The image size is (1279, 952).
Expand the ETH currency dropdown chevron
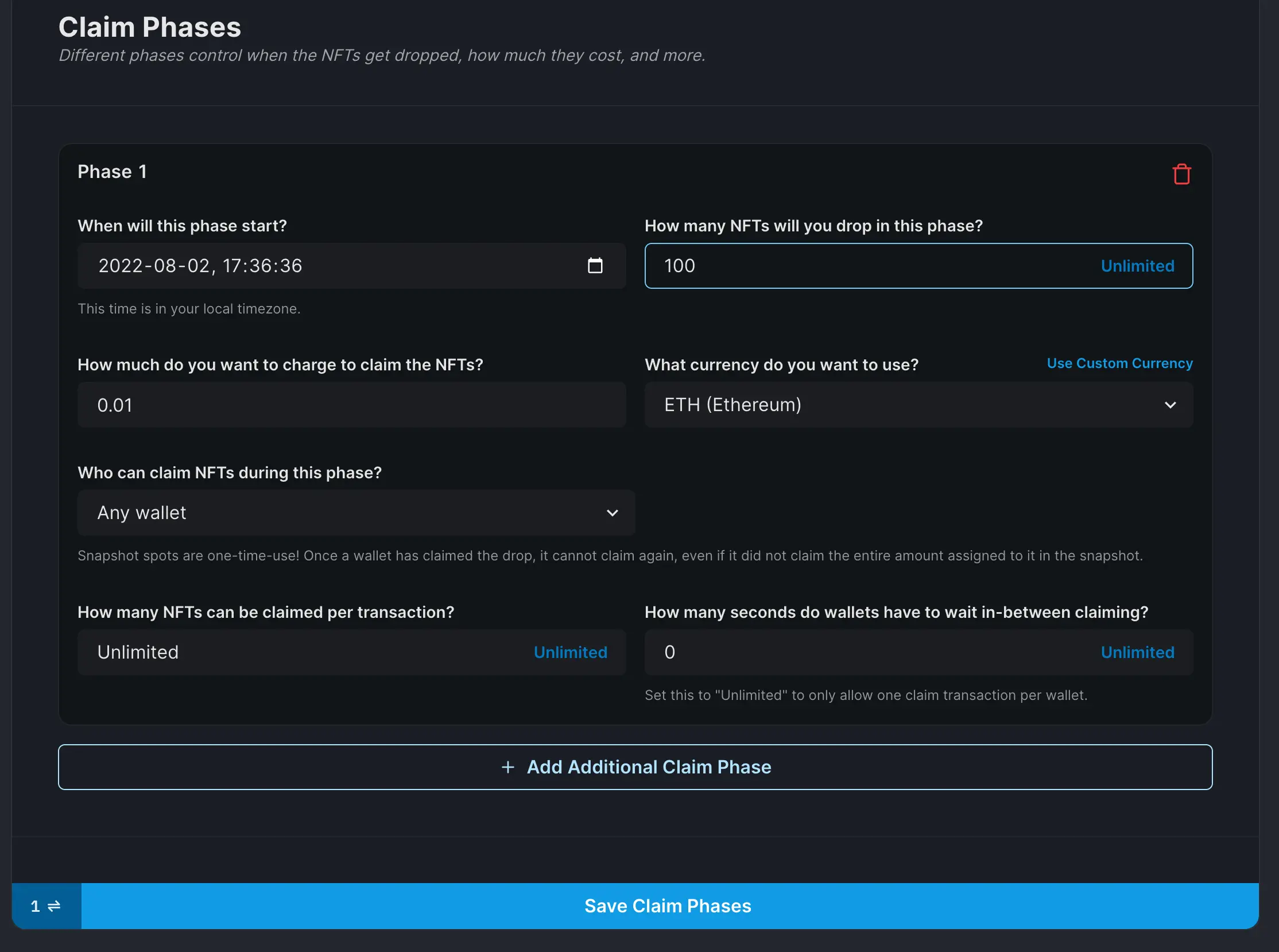click(x=1169, y=405)
